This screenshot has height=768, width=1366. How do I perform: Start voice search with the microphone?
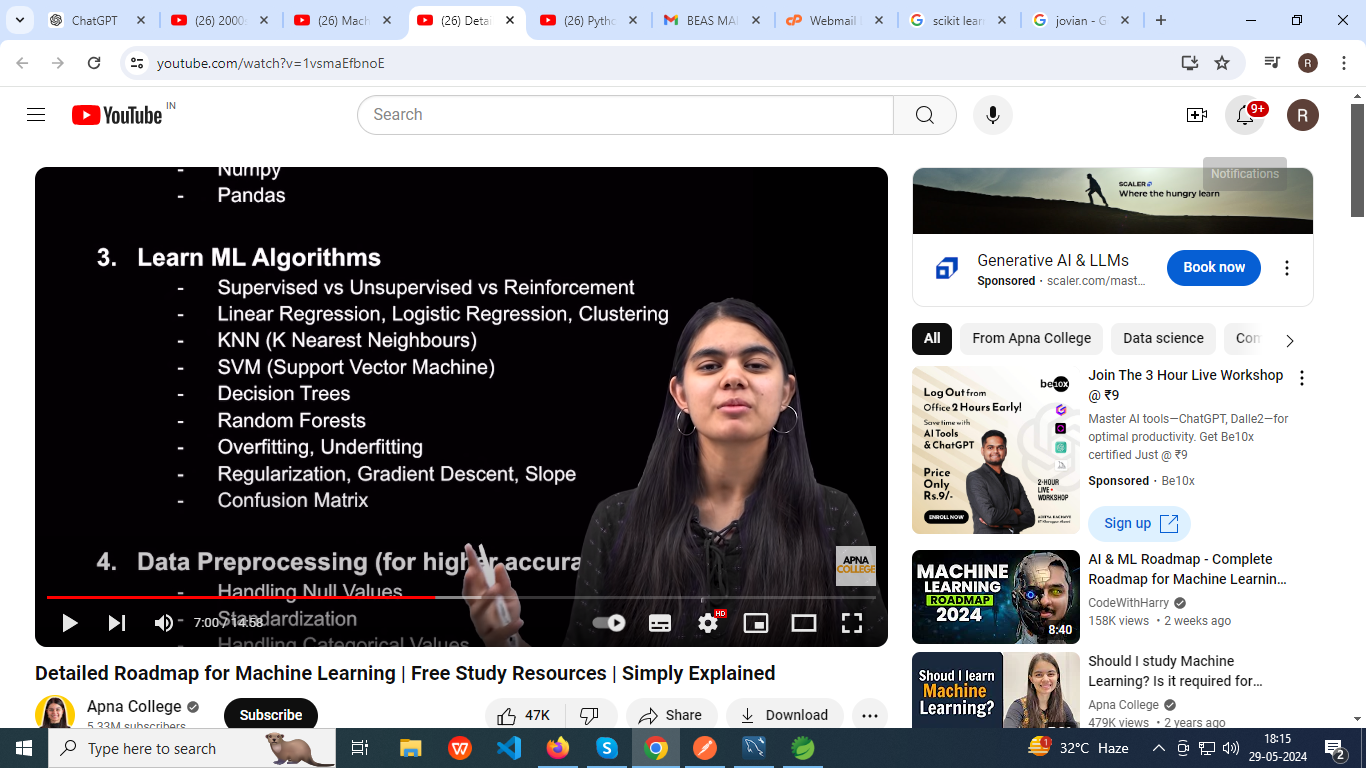(x=993, y=115)
